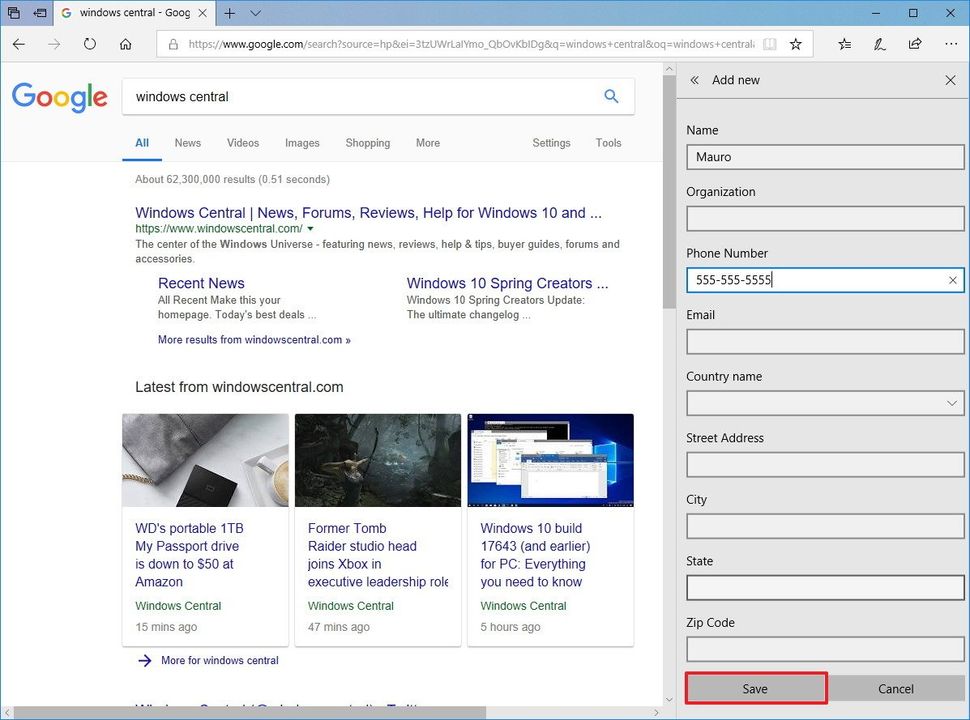The width and height of the screenshot is (970, 720).
Task: Click inside the Email input field
Action: coord(824,341)
